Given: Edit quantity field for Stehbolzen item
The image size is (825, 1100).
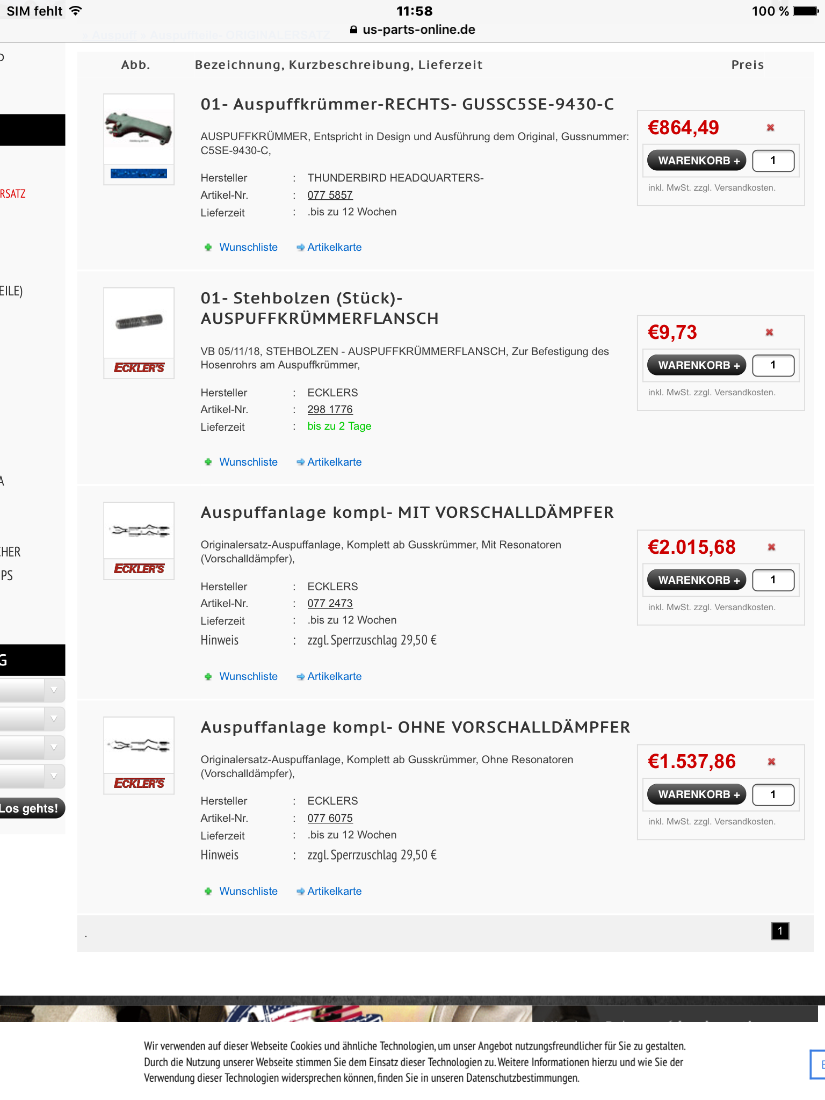Looking at the screenshot, I should click(773, 365).
